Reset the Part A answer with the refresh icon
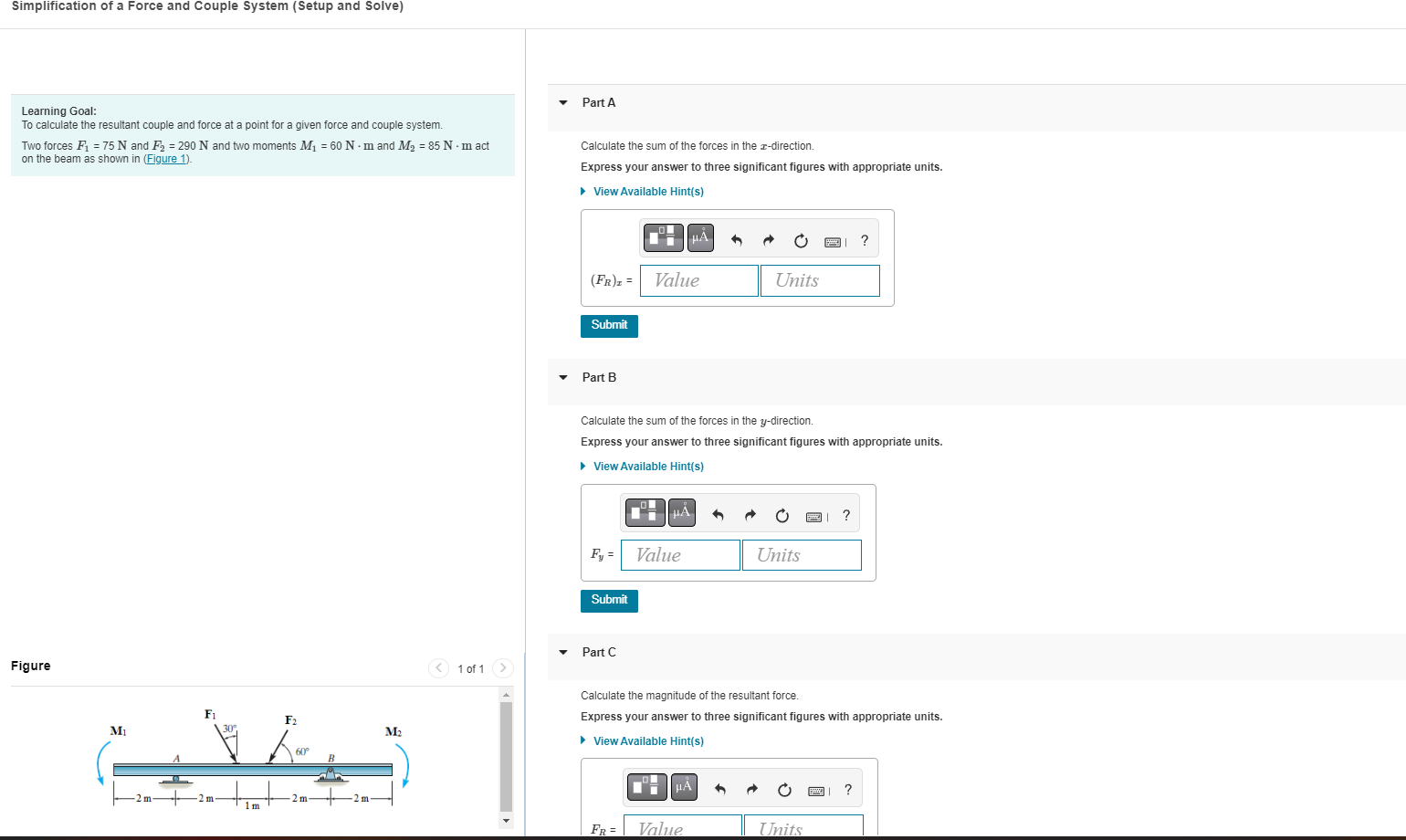This screenshot has height=840, width=1406. coord(800,240)
